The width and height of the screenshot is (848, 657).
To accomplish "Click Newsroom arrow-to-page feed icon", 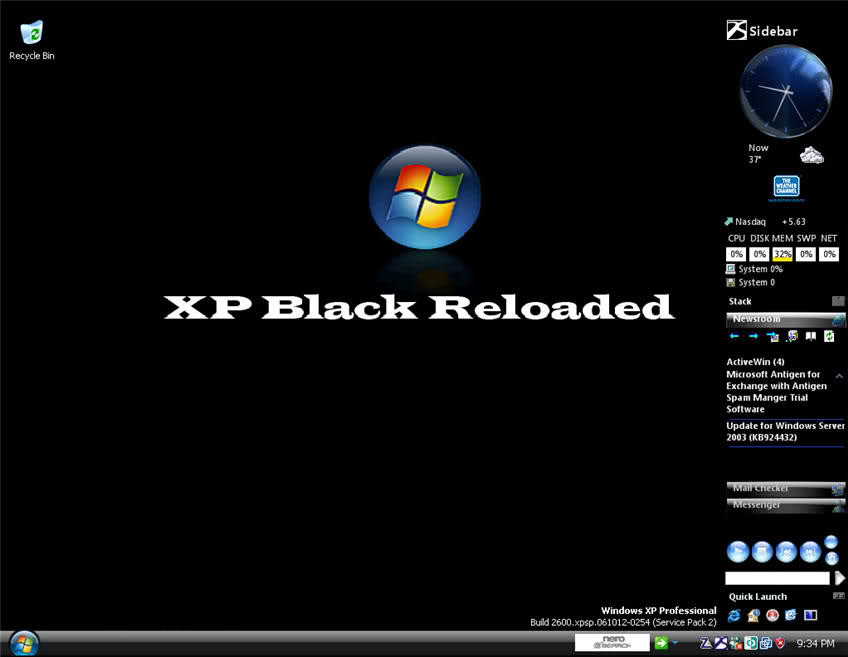I will click(773, 336).
